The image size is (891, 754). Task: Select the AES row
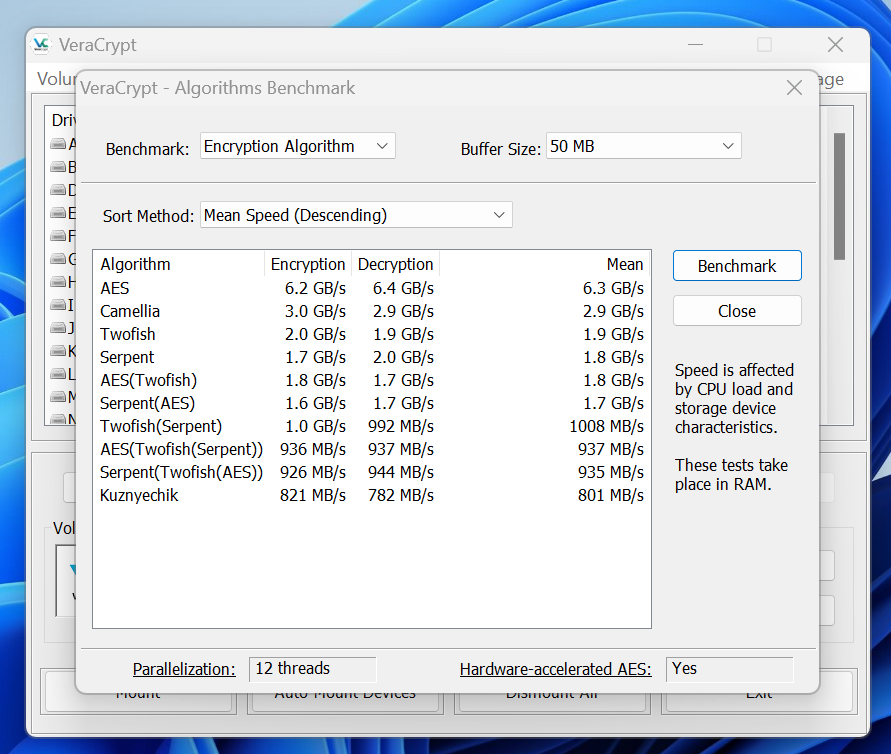click(372, 288)
